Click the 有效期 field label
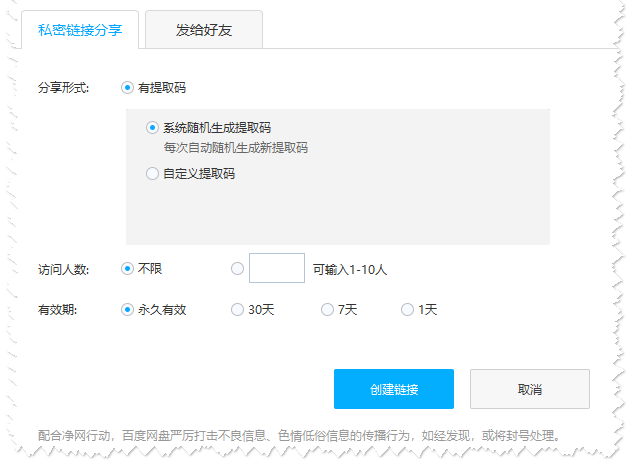This screenshot has height=464, width=630. [57, 310]
